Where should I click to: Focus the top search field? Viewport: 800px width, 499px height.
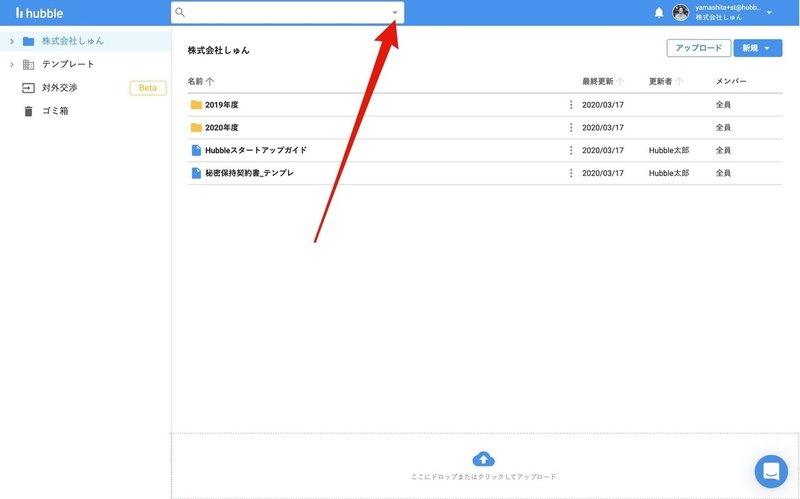point(287,12)
